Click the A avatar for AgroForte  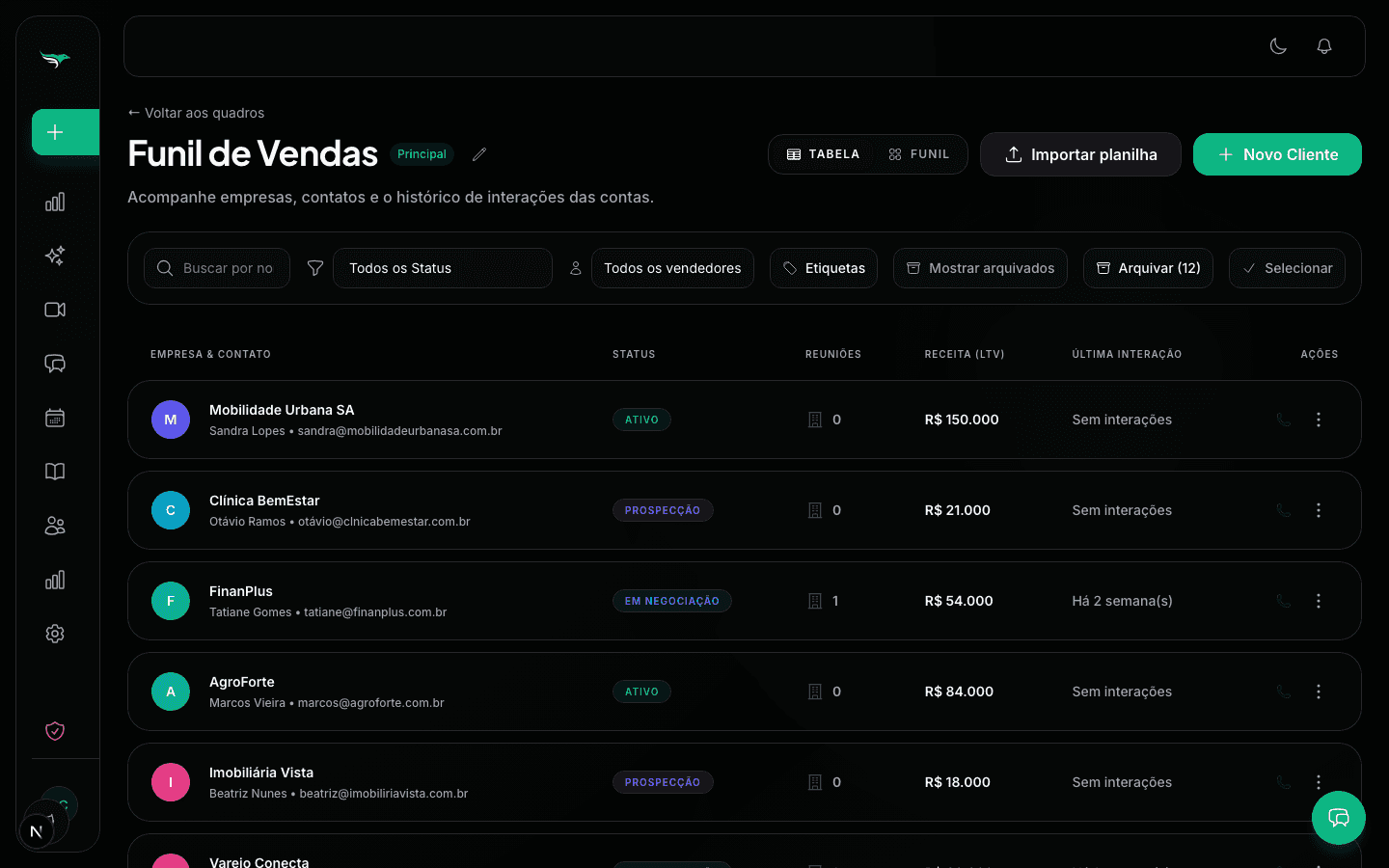point(171,692)
